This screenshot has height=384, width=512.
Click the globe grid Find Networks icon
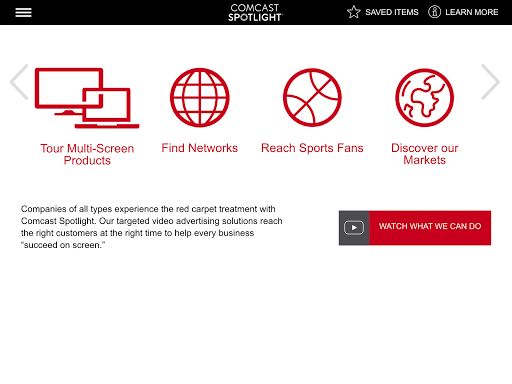point(200,98)
